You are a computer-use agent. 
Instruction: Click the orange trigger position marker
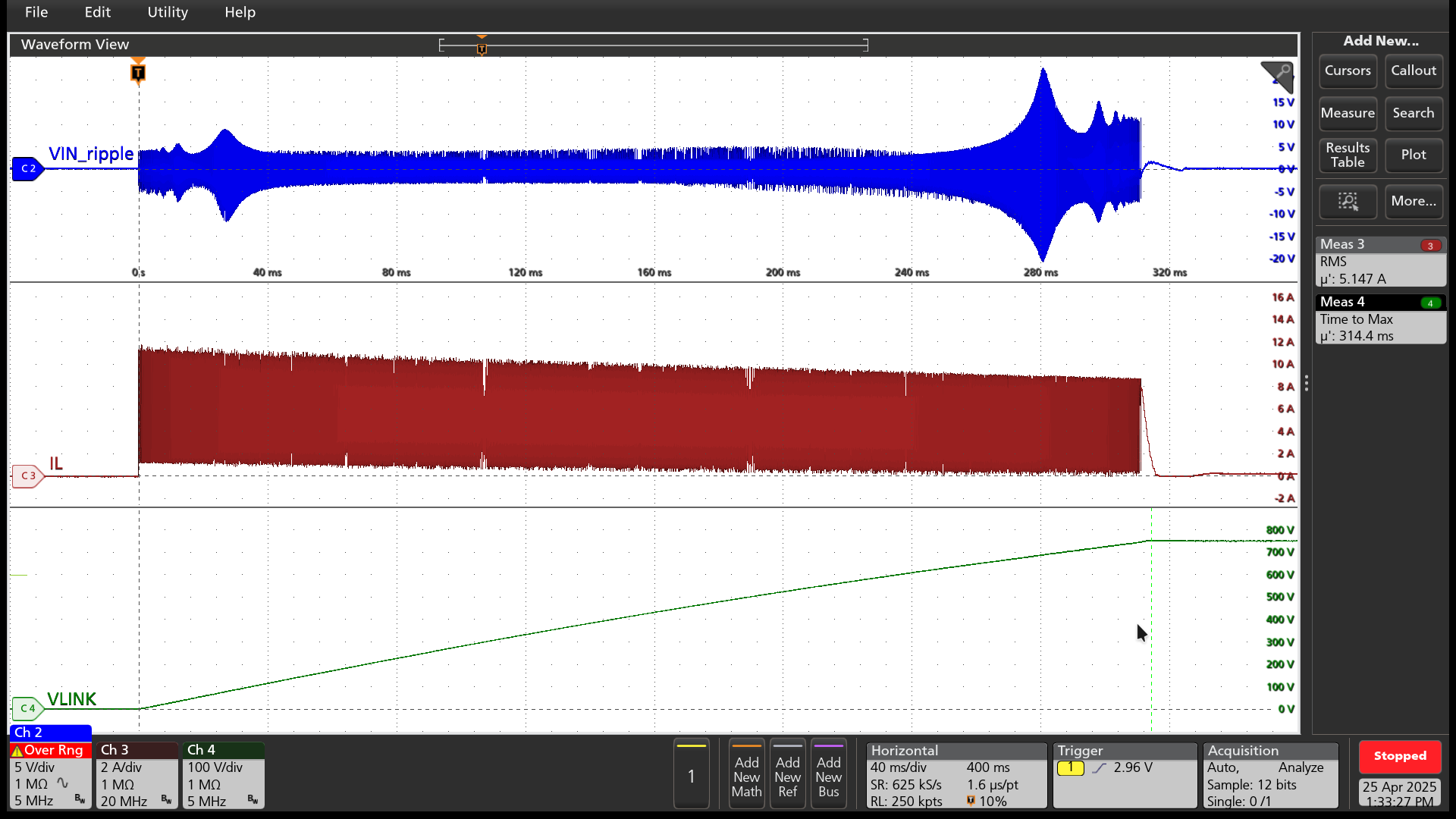[x=138, y=73]
